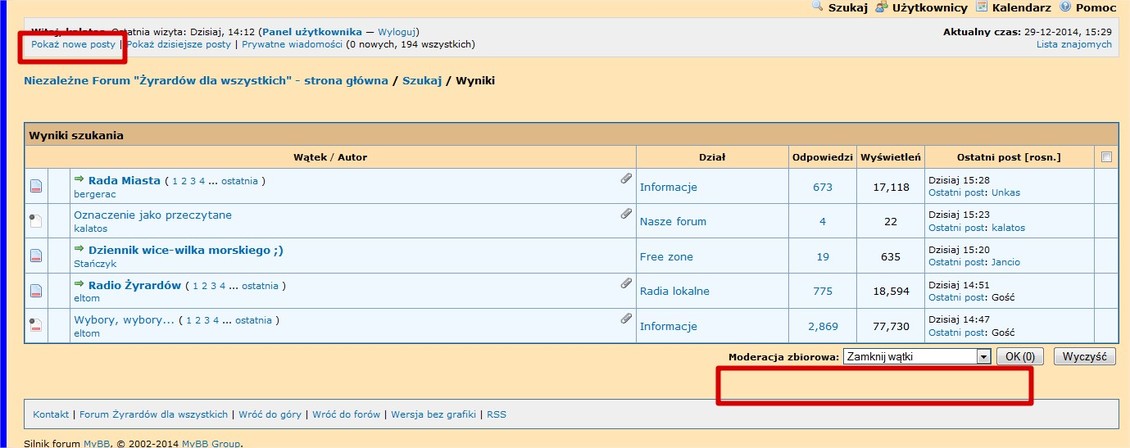Open Pomoc in the top menu
This screenshot has width=1130, height=448.
[1095, 8]
